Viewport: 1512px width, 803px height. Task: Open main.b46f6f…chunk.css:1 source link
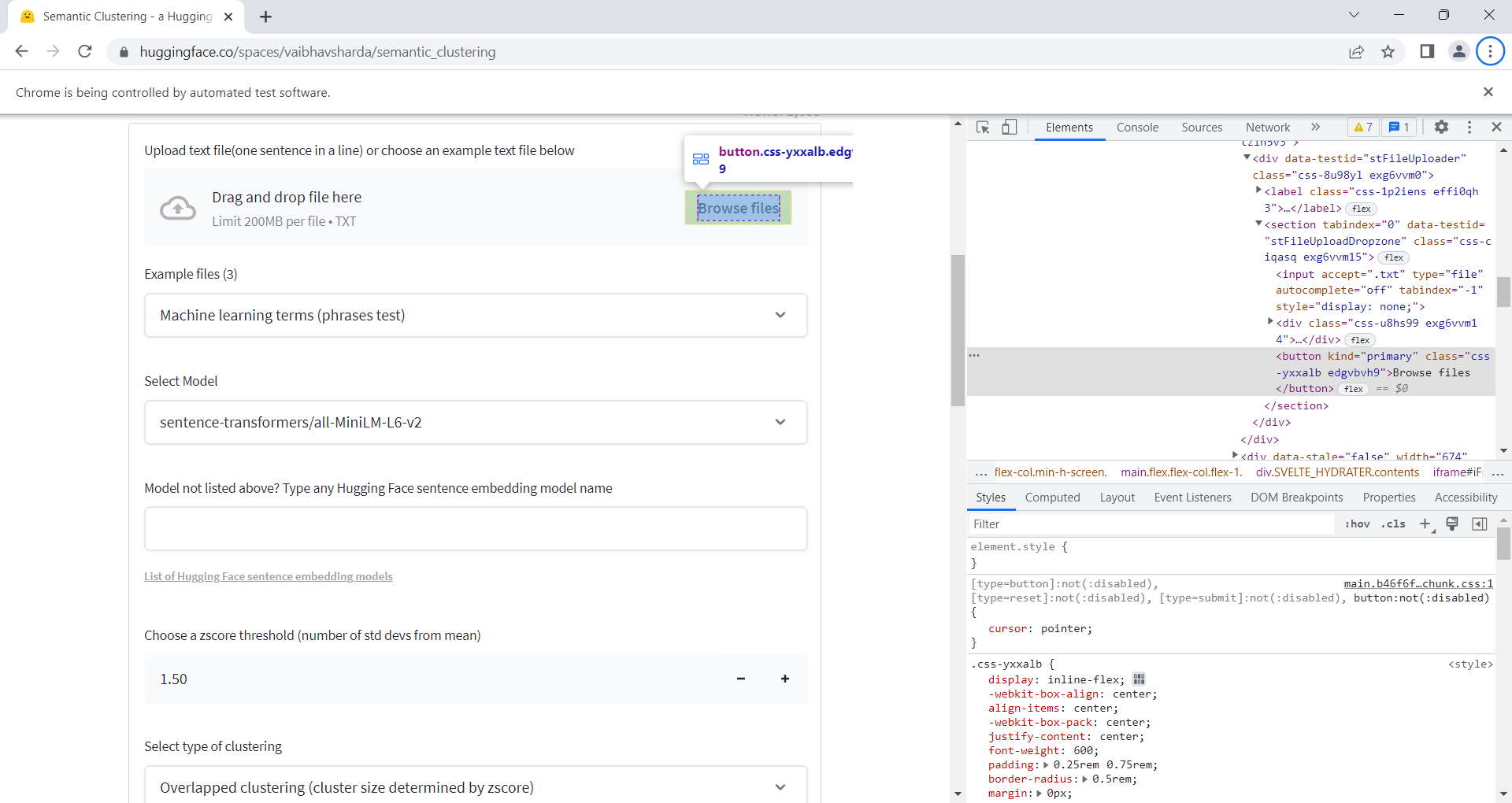[x=1418, y=584]
